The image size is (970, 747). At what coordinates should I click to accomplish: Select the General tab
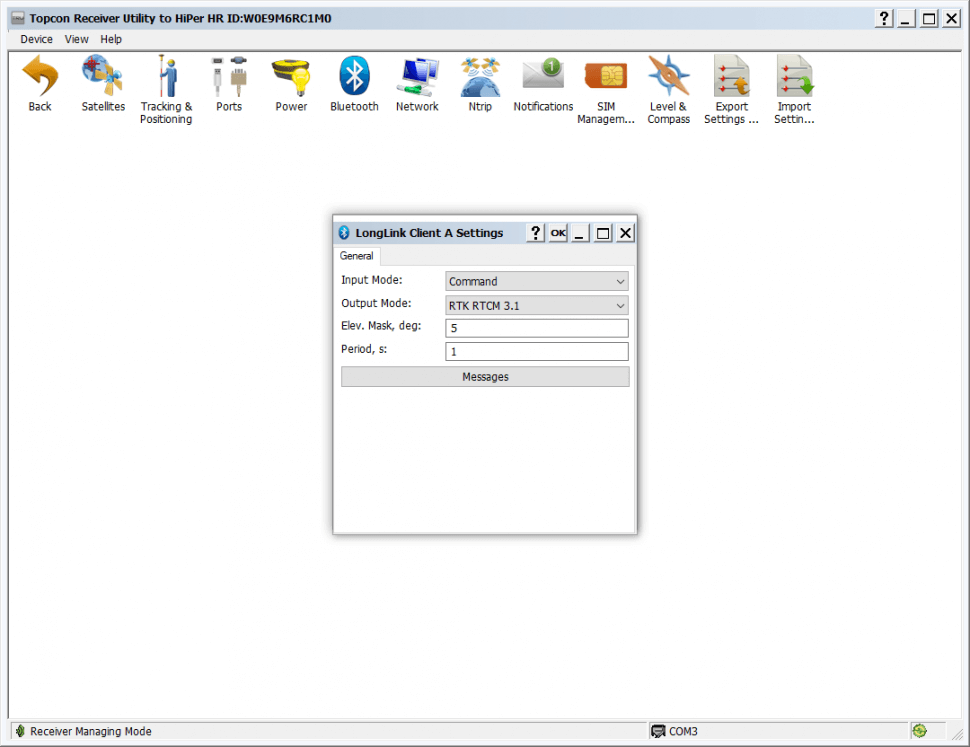(357, 256)
